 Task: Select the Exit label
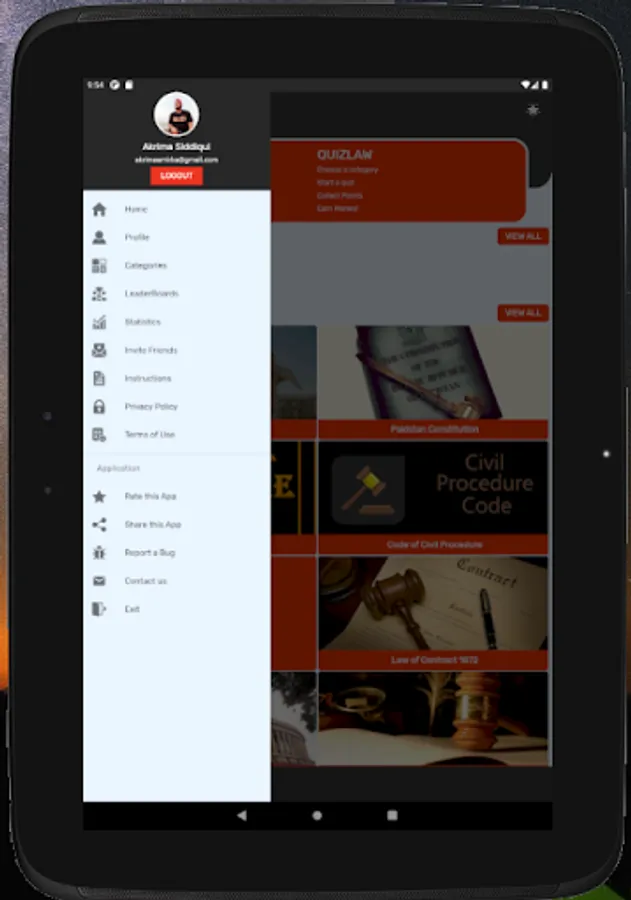132,609
